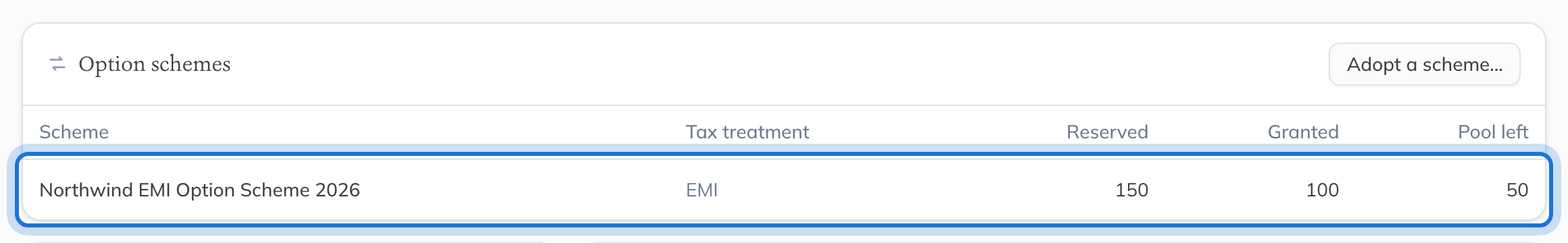Click the pool left value 50
The image size is (1568, 243).
pos(1517,190)
